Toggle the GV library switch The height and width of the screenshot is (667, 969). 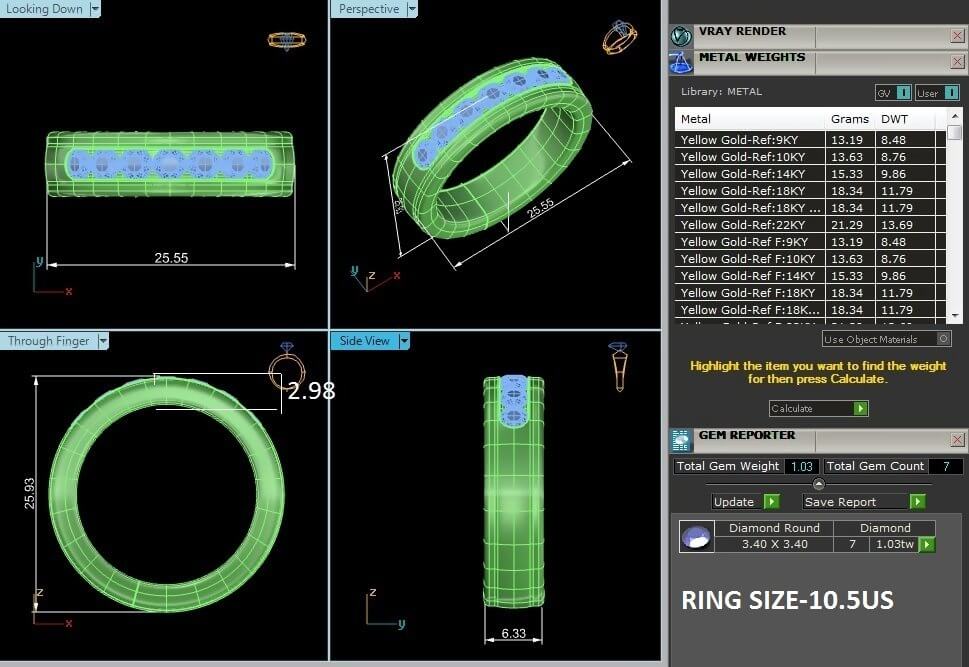pyautogui.click(x=903, y=93)
